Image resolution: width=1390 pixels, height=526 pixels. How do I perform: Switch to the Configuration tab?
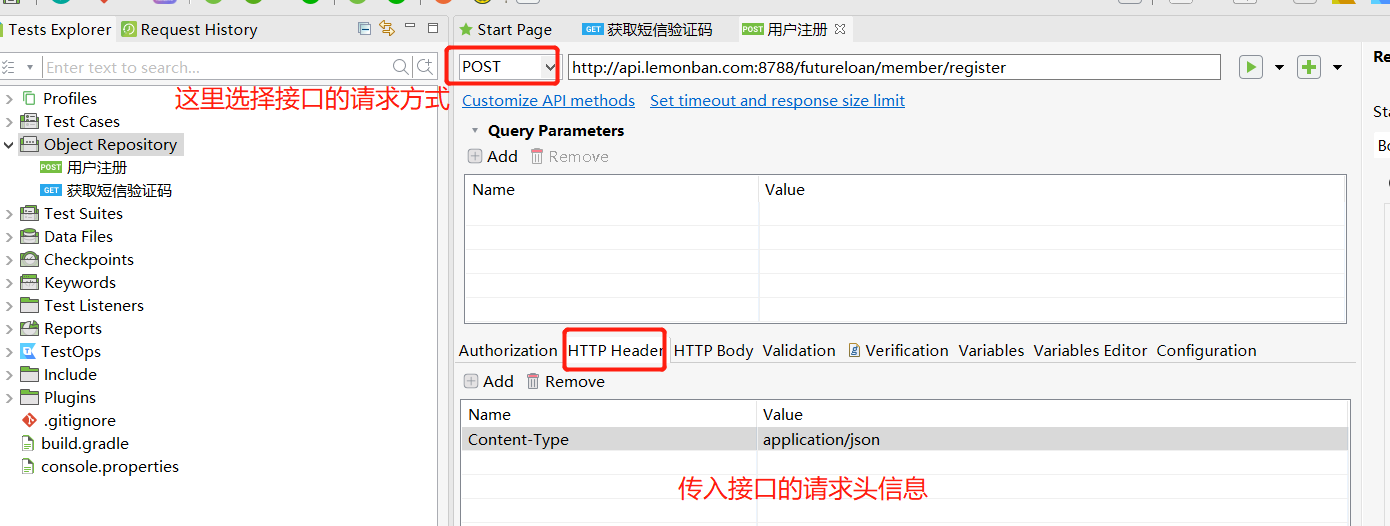(x=1206, y=350)
